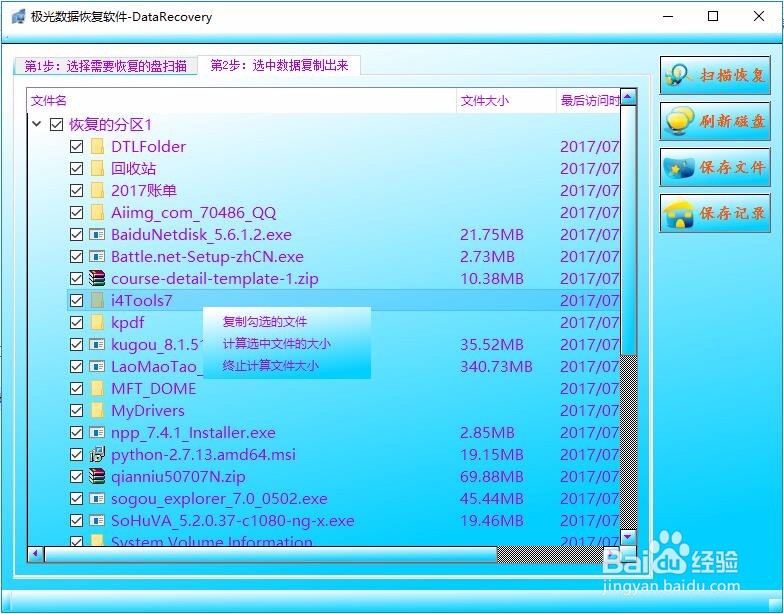
Task: Click the horizontal scrollbar thumb
Action: (270, 554)
